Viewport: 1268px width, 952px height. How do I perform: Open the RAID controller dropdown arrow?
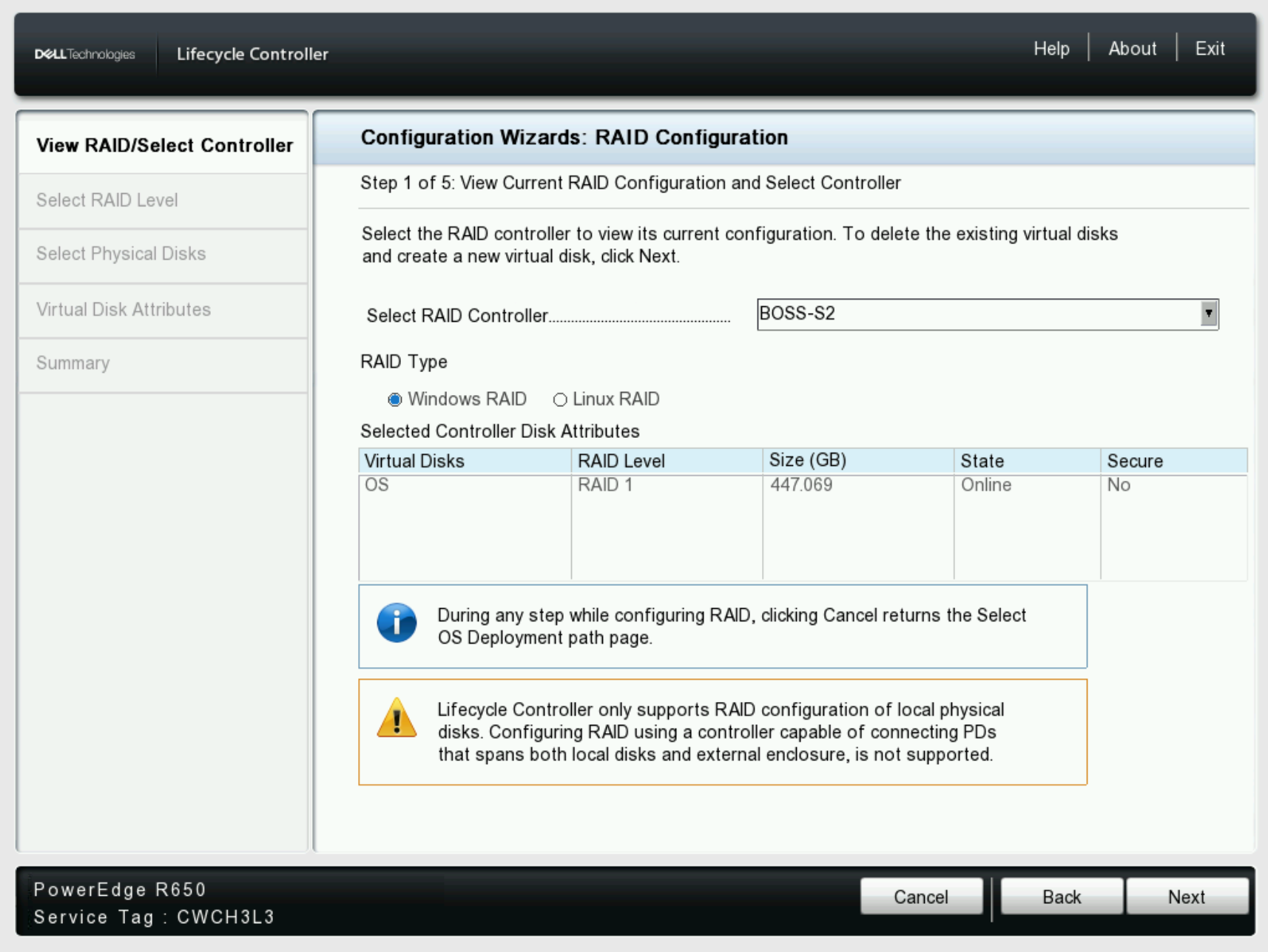[x=1208, y=314]
